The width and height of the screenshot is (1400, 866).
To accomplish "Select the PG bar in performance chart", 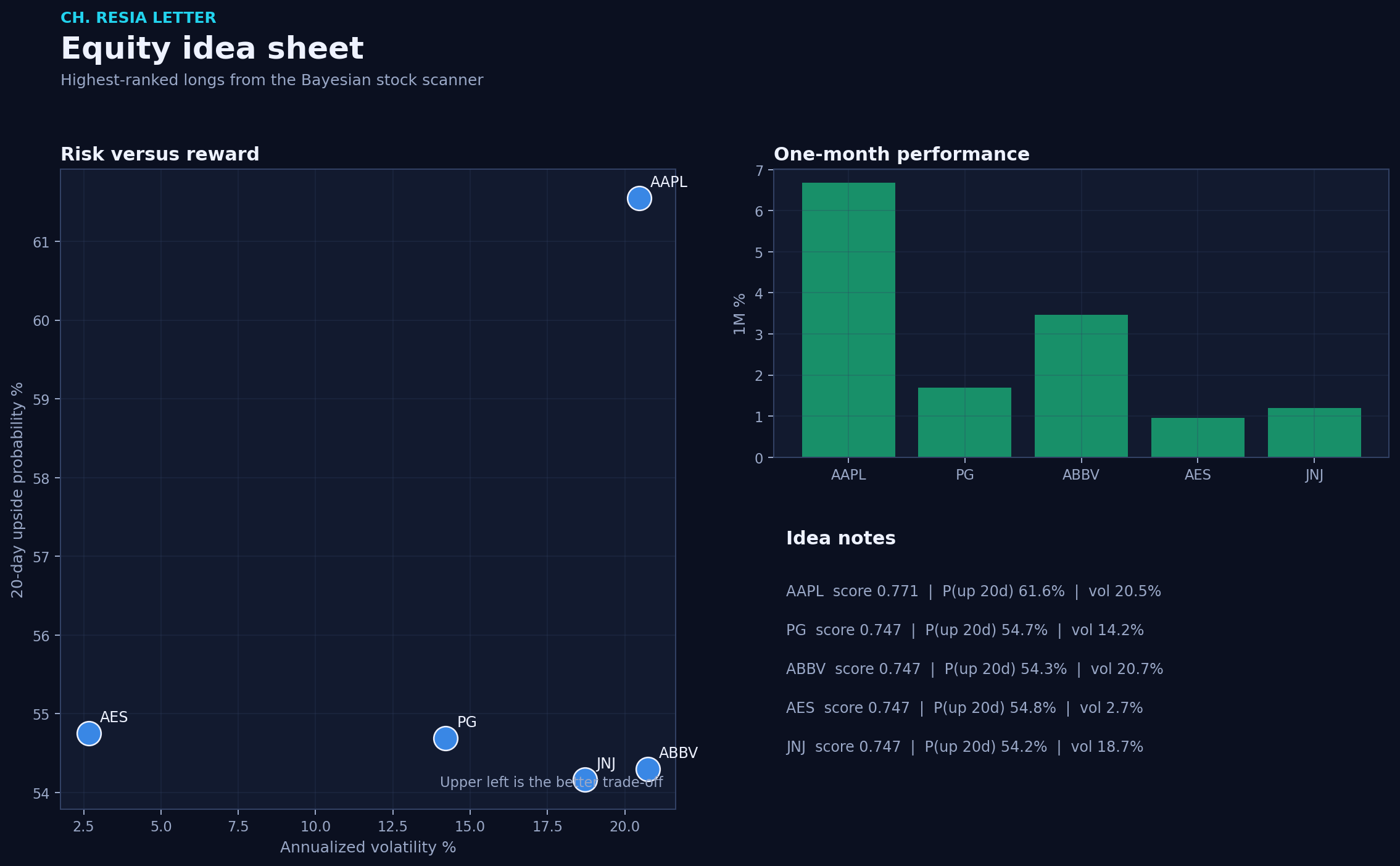I will [x=964, y=422].
